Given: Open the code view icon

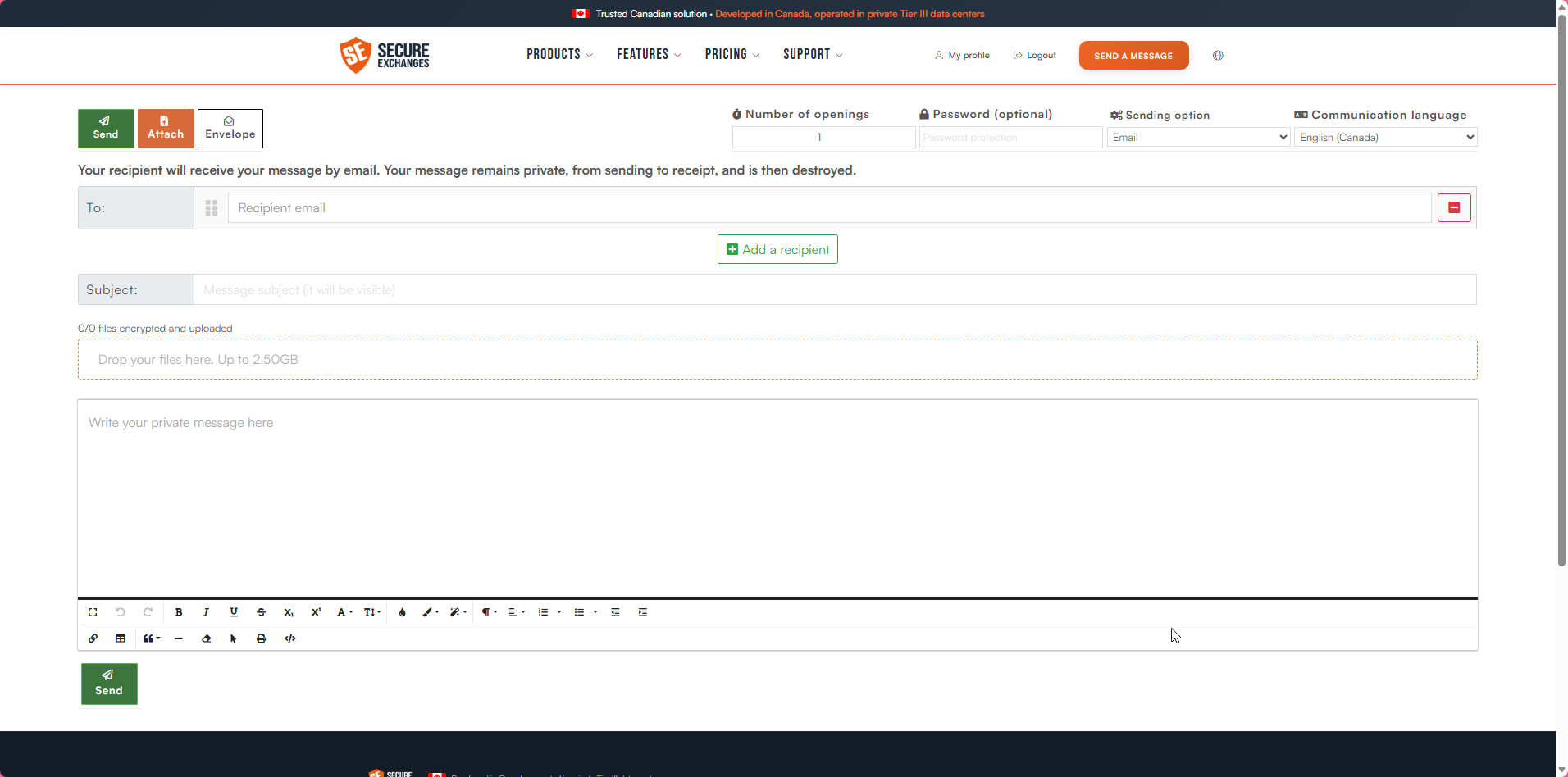Looking at the screenshot, I should click(x=289, y=638).
